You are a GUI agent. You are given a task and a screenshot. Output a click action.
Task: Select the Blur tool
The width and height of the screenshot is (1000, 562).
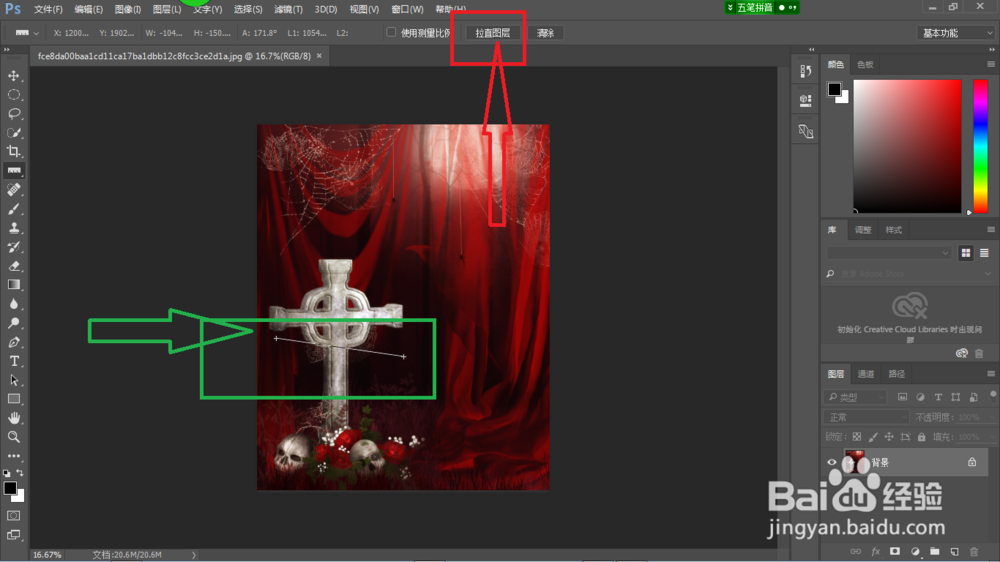pyautogui.click(x=13, y=304)
